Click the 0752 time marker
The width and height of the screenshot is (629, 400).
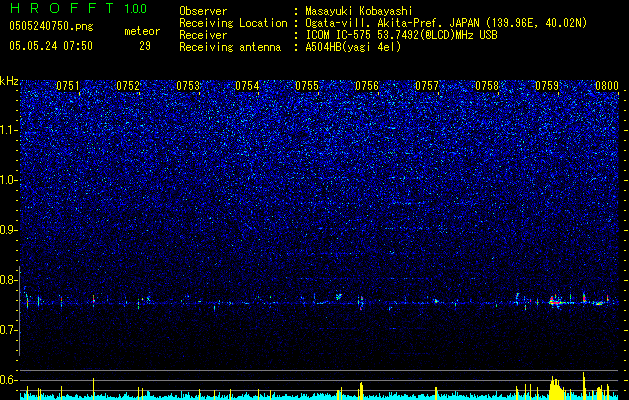pyautogui.click(x=128, y=85)
